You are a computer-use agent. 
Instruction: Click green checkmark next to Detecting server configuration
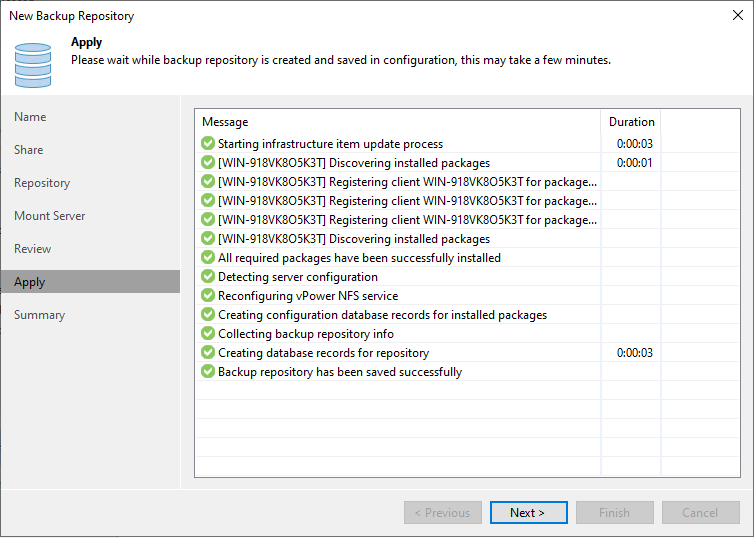click(208, 276)
